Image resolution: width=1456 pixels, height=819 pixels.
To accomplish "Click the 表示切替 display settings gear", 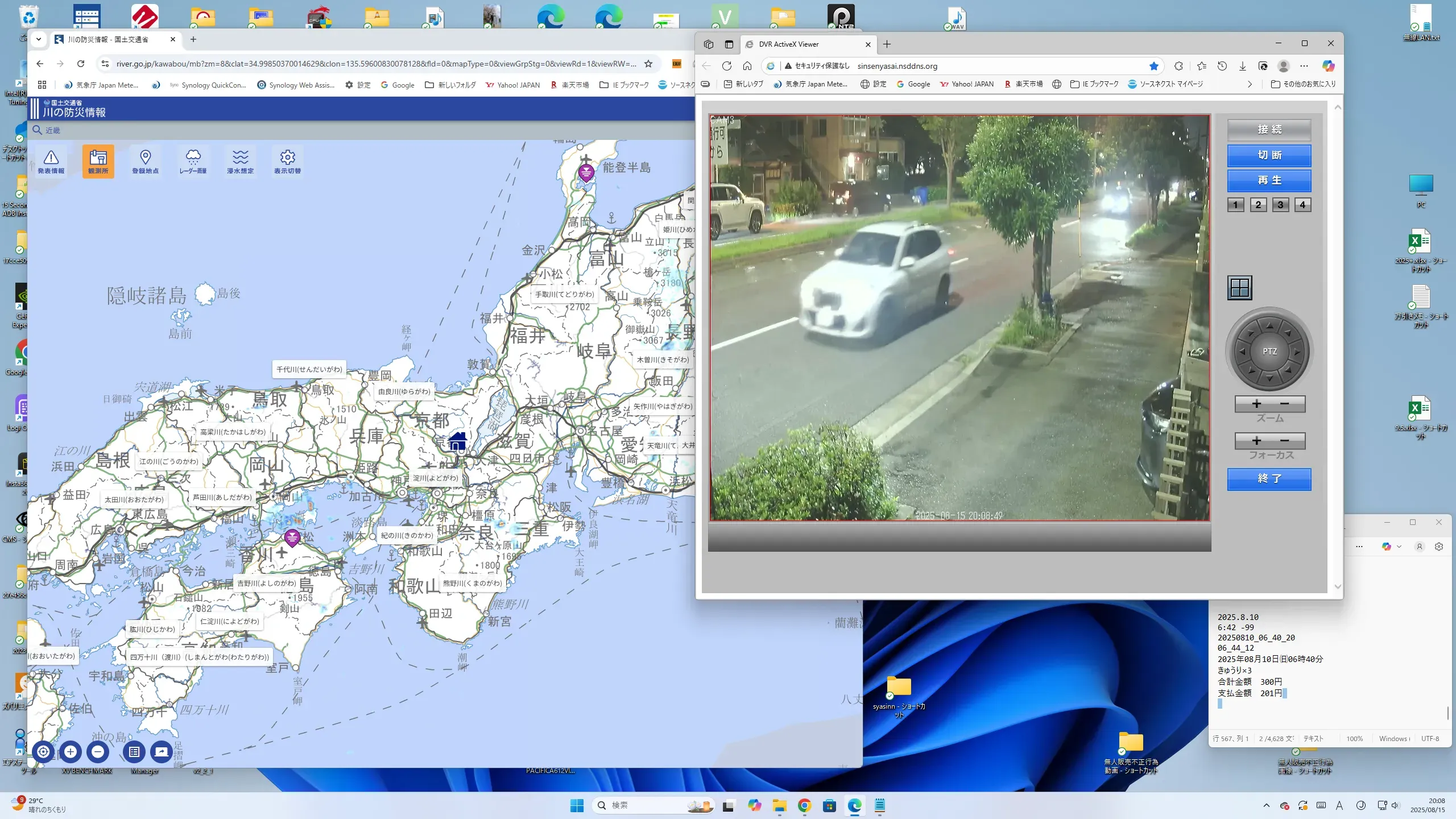I will [287, 162].
